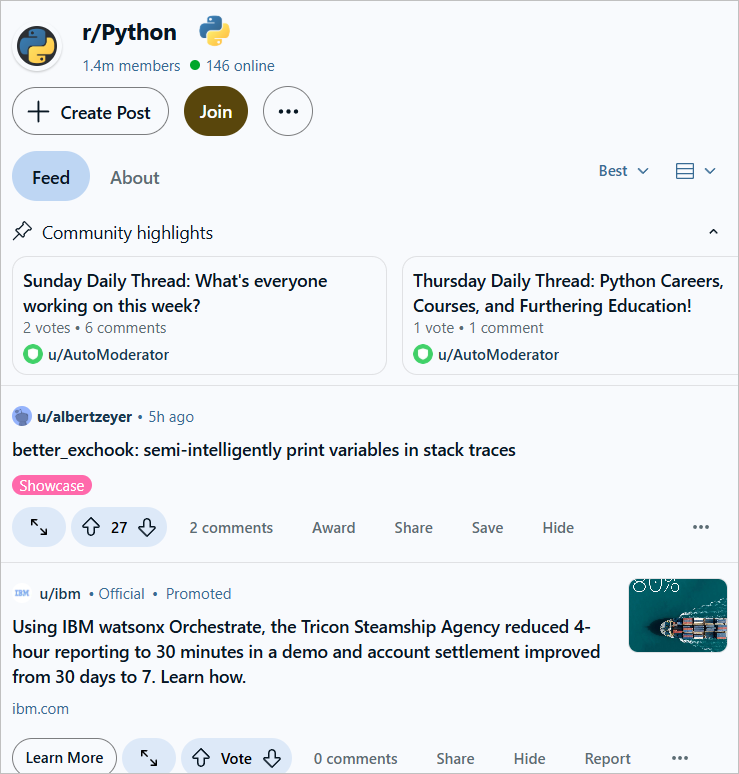The width and height of the screenshot is (739, 774).
Task: Click the Create Post button
Action: [90, 111]
